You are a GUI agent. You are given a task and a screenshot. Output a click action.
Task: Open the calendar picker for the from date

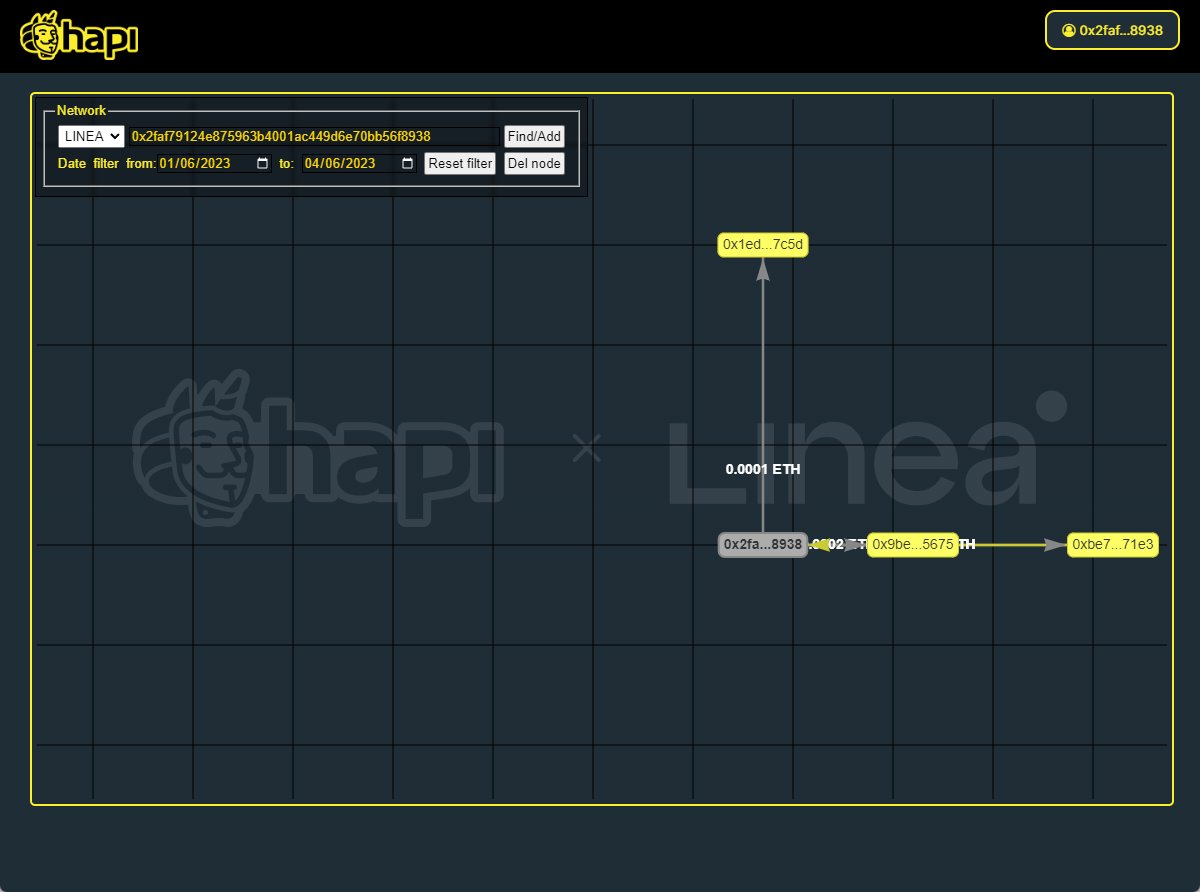pos(263,163)
